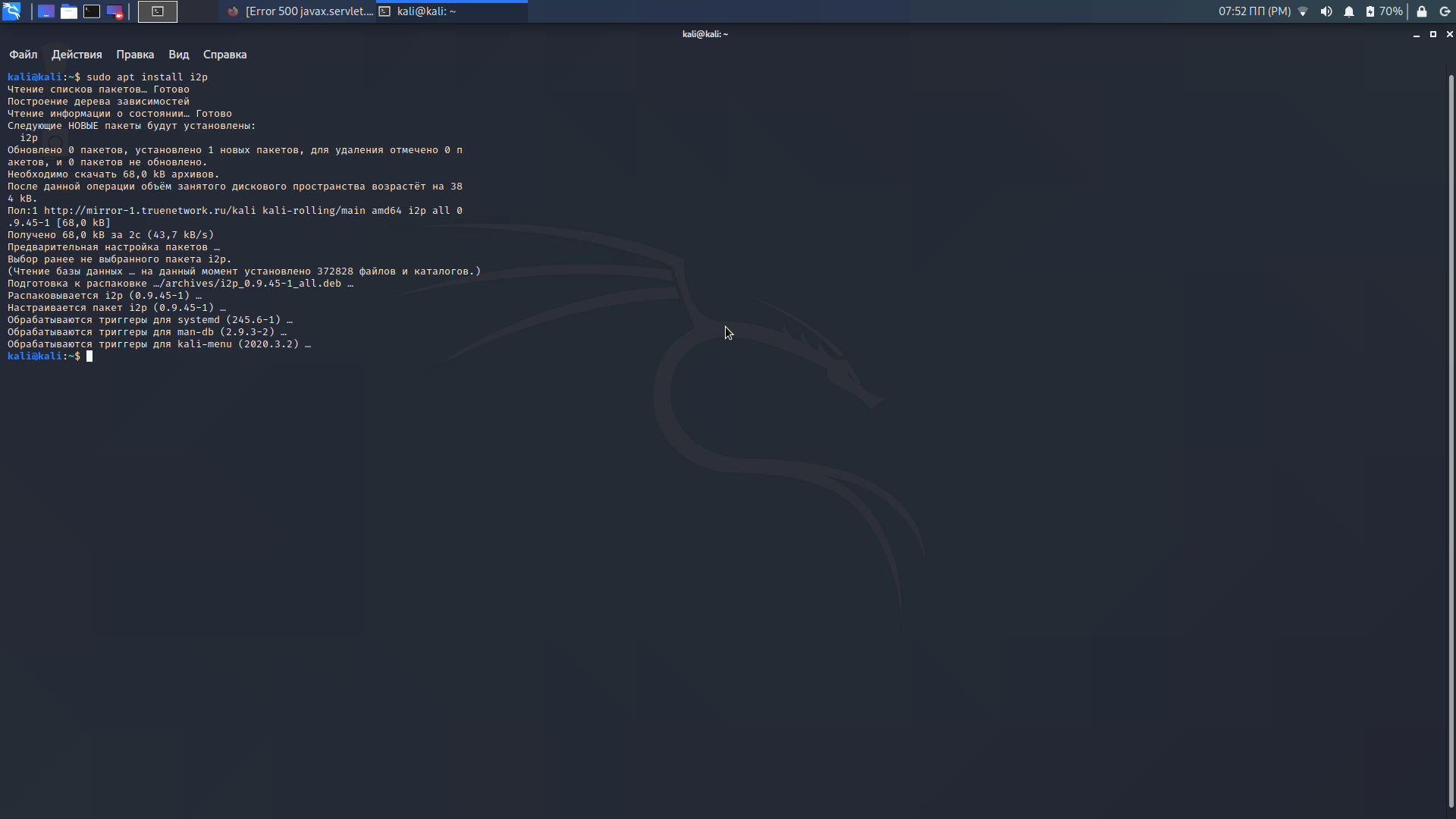Open the Kali dragon applications menu

pyautogui.click(x=11, y=11)
